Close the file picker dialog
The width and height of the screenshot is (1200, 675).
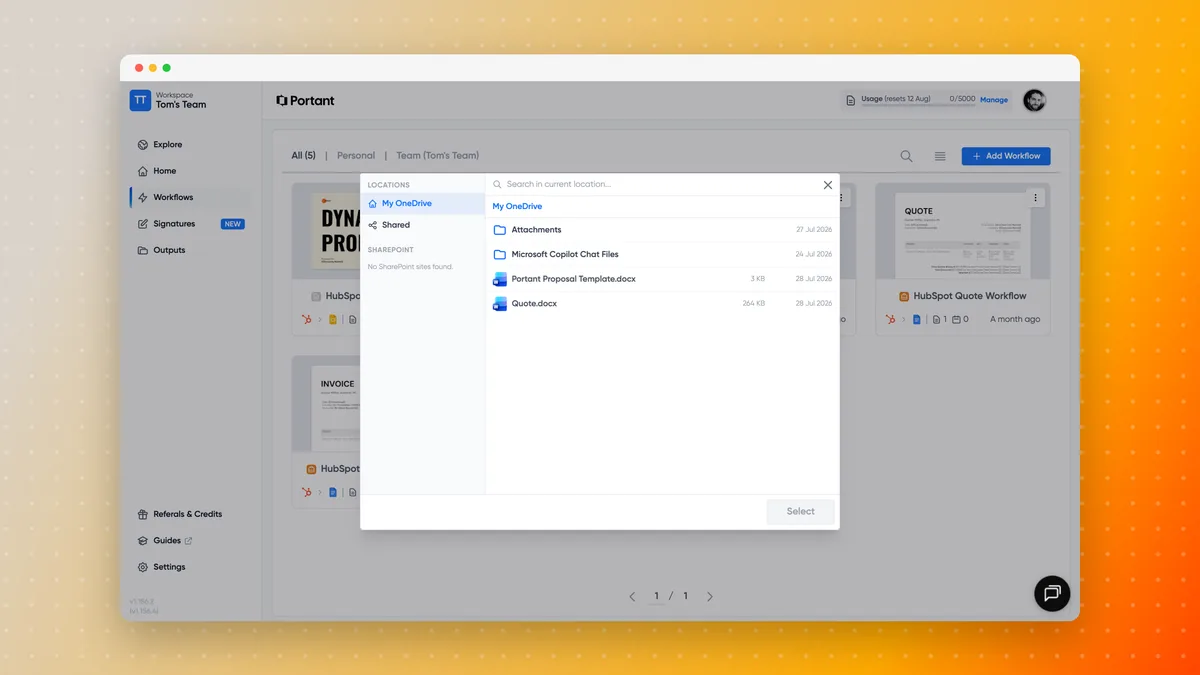828,185
